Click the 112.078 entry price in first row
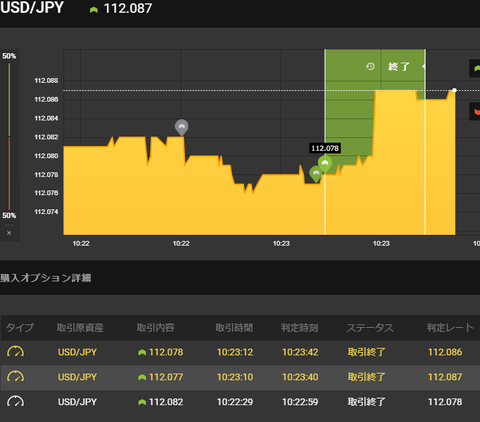The width and height of the screenshot is (480, 422). click(x=166, y=352)
